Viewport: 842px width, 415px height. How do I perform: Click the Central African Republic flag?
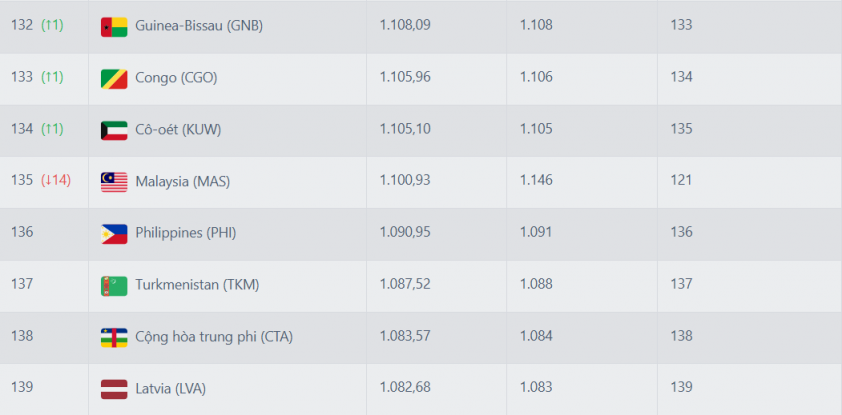(x=113, y=337)
